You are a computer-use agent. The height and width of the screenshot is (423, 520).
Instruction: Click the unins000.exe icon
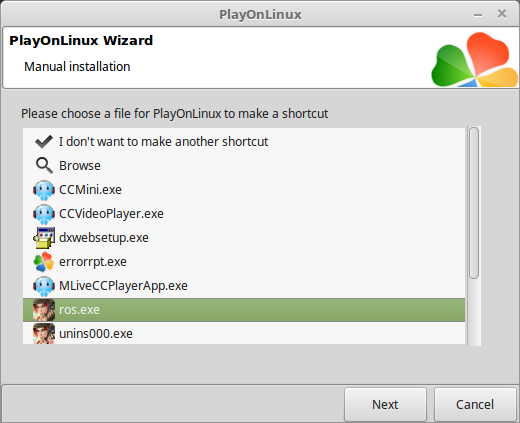tap(44, 333)
